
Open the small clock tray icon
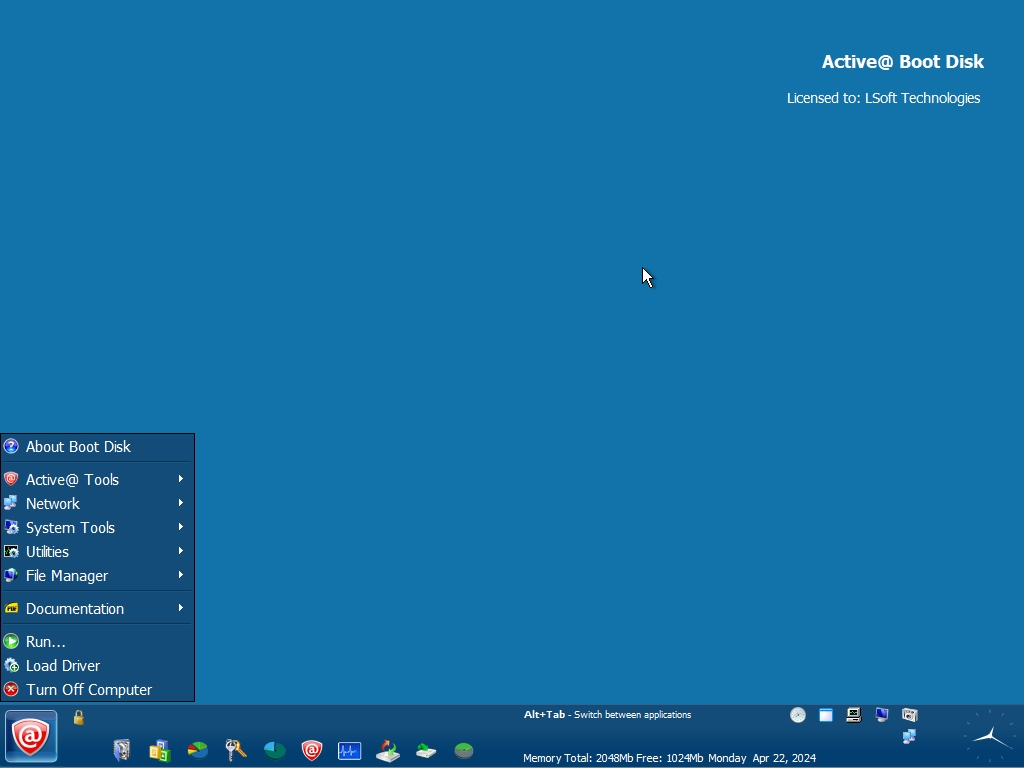point(798,715)
